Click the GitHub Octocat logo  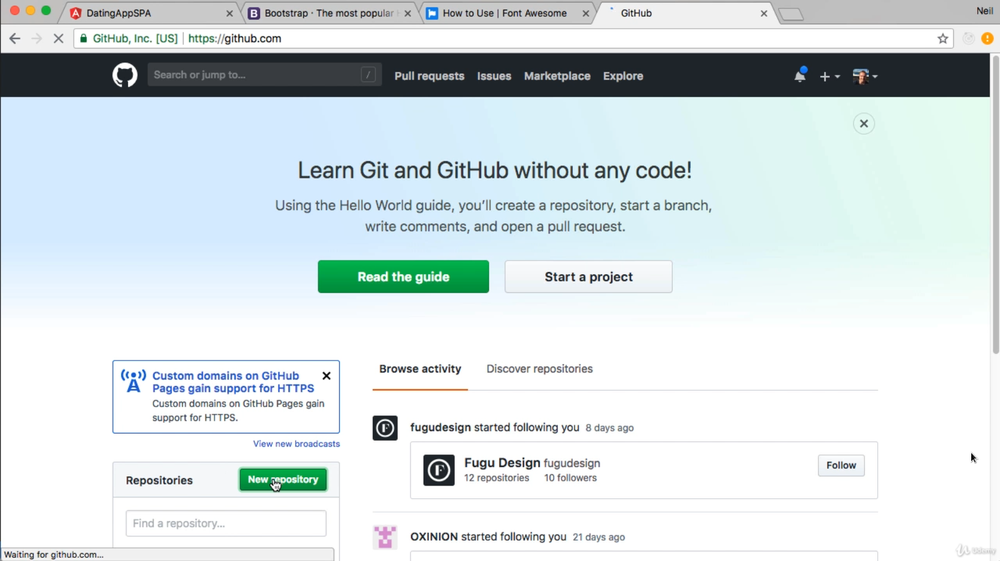pos(125,75)
